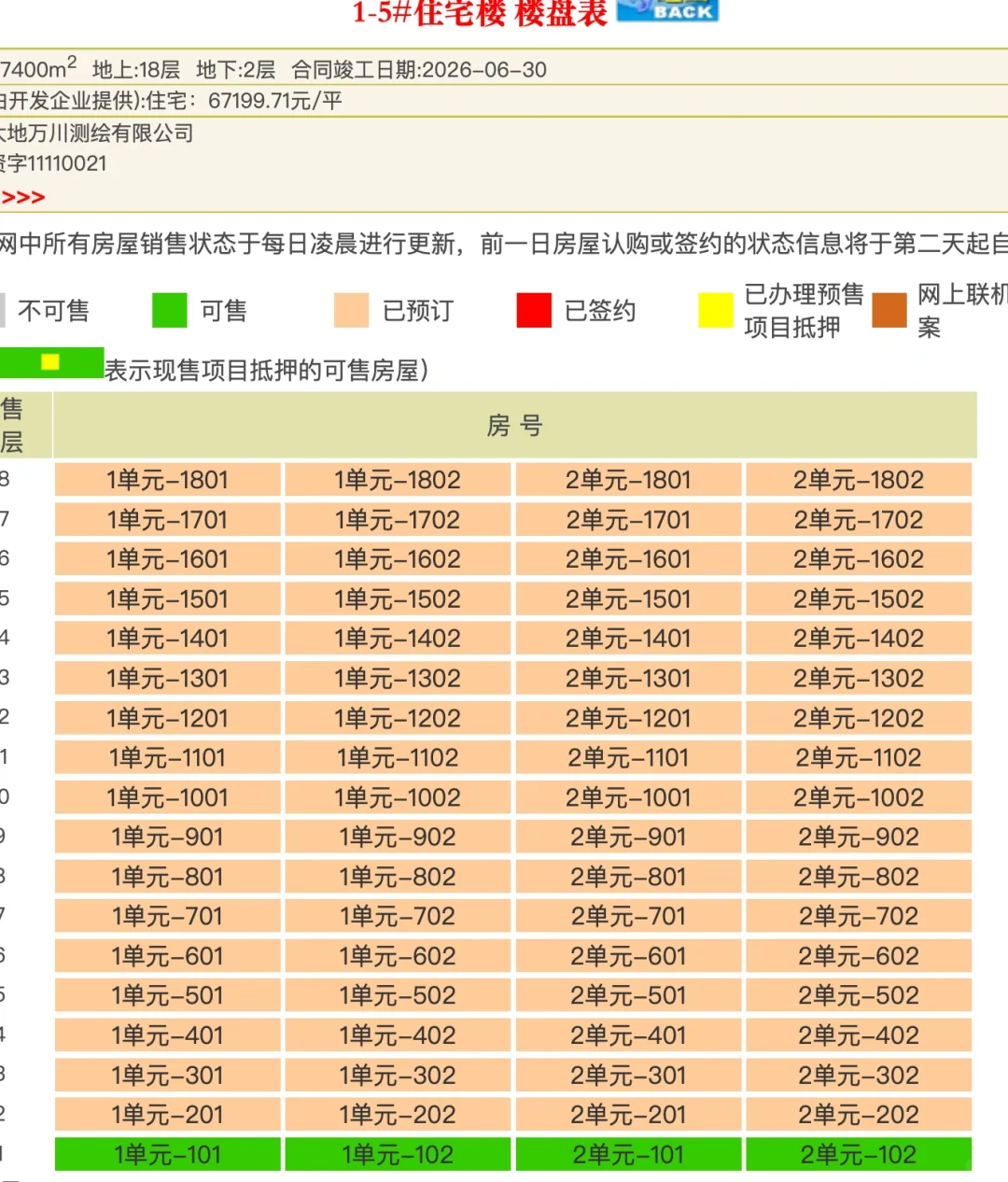Click the 可售 legend label
Image resolution: width=1008 pixels, height=1182 pixels.
[224, 311]
